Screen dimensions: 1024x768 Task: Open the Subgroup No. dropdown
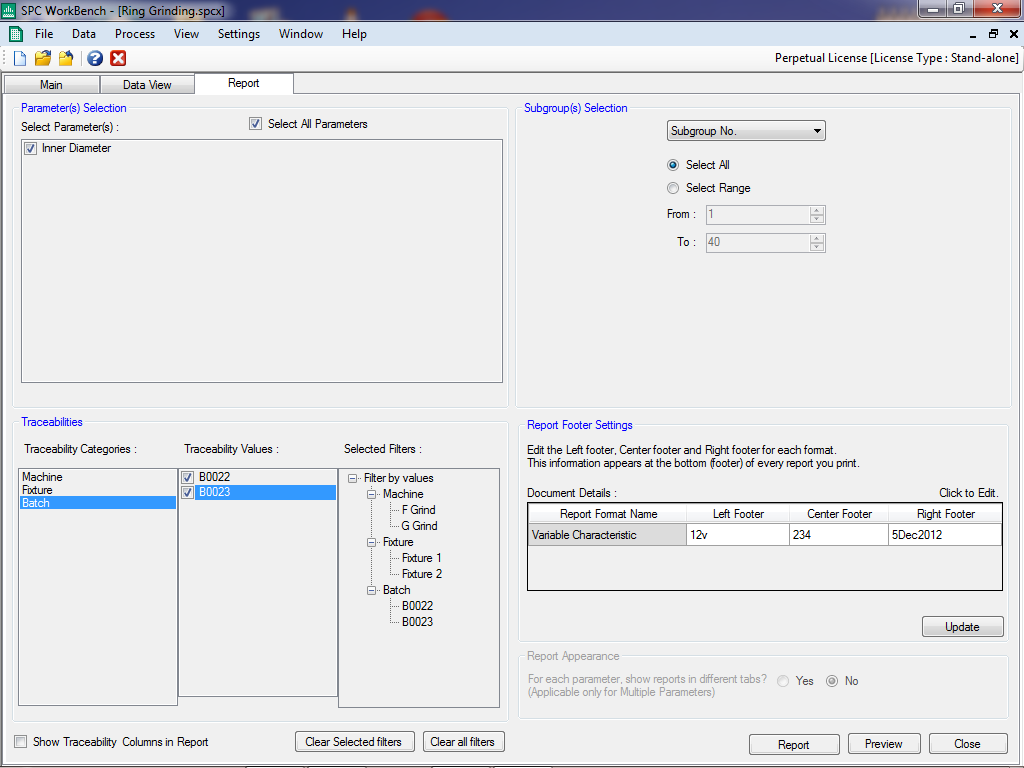click(746, 131)
